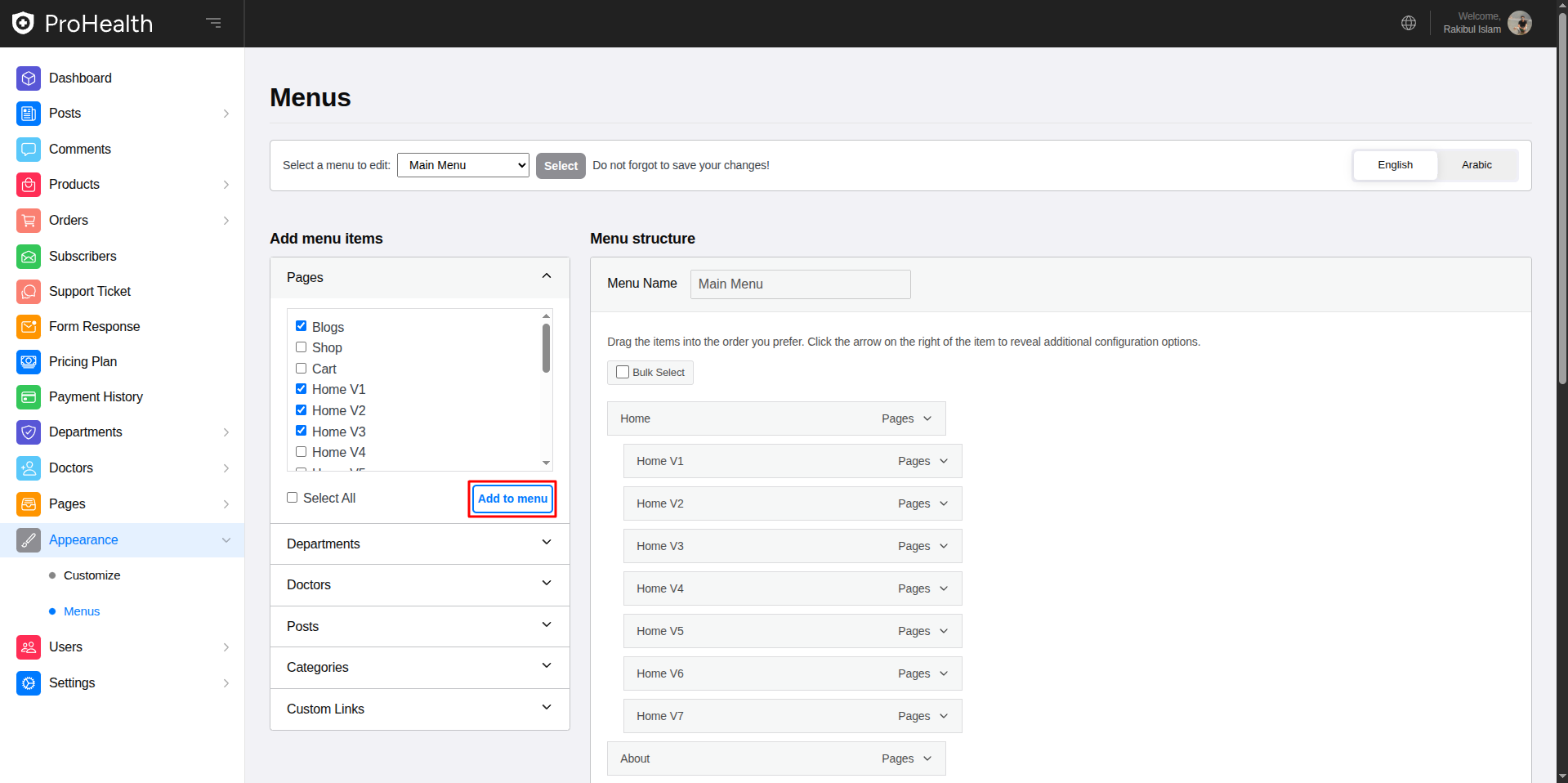Switch to the Arabic language tab
This screenshot has height=783, width=1568.
point(1476,165)
